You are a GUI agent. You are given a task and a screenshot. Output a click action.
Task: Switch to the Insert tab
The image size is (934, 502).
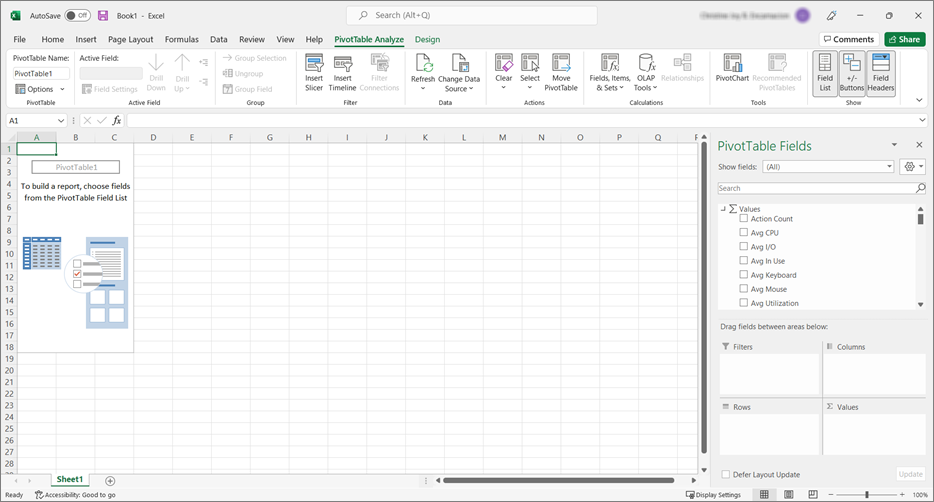pyautogui.click(x=86, y=39)
